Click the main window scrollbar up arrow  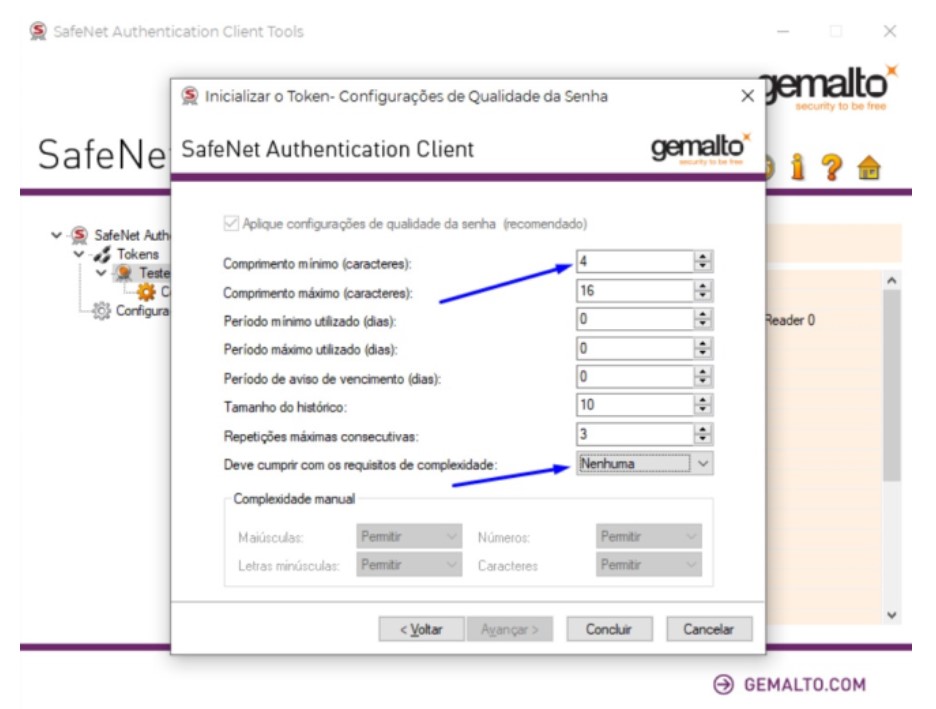(x=892, y=280)
